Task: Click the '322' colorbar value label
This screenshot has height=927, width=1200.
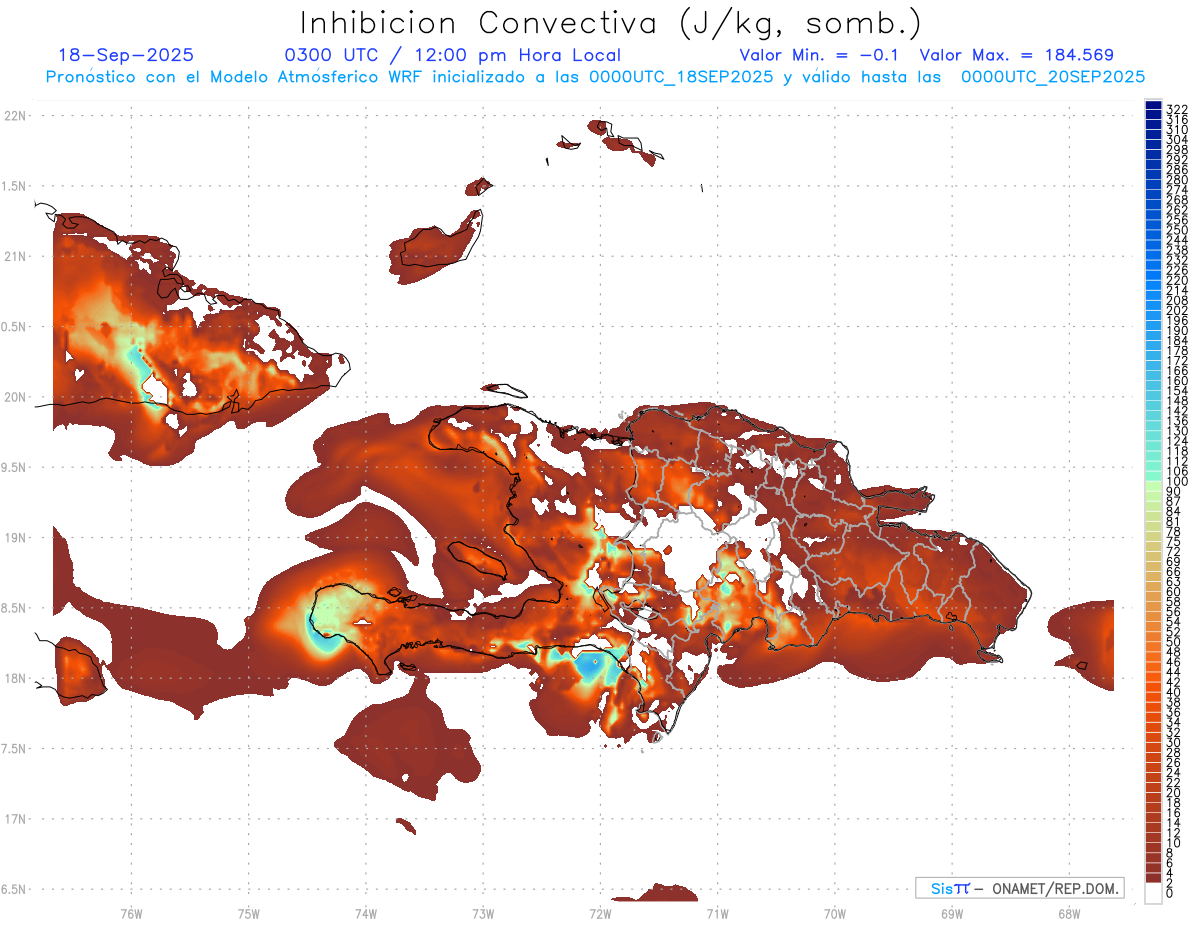Action: (x=1177, y=109)
